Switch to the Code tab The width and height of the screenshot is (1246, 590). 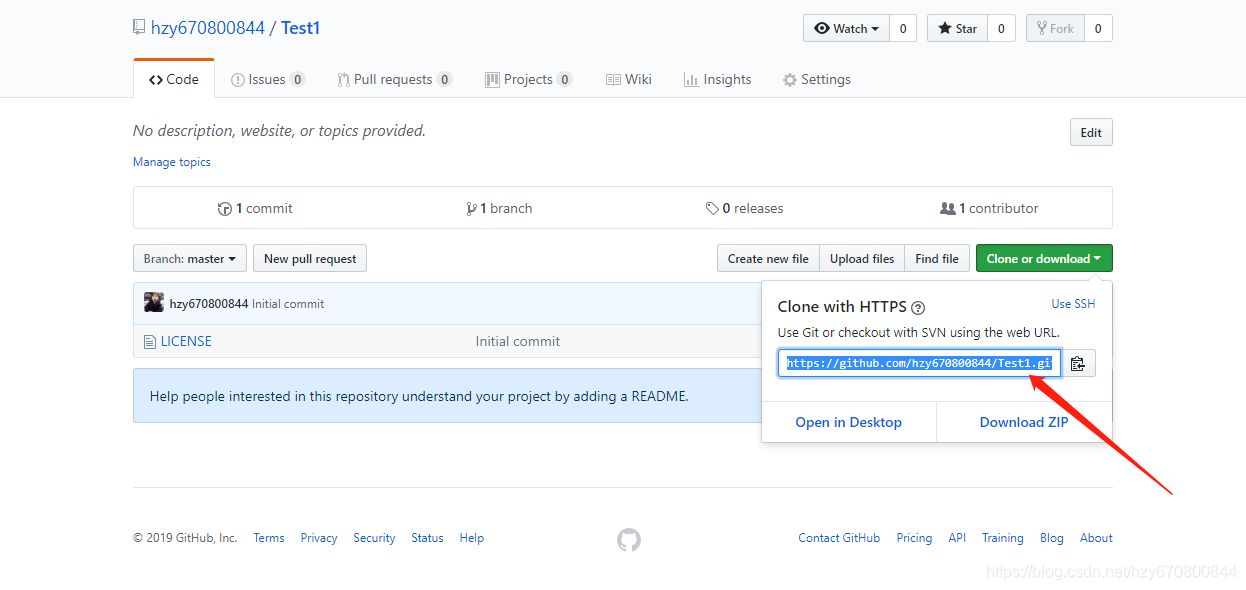[x=174, y=79]
